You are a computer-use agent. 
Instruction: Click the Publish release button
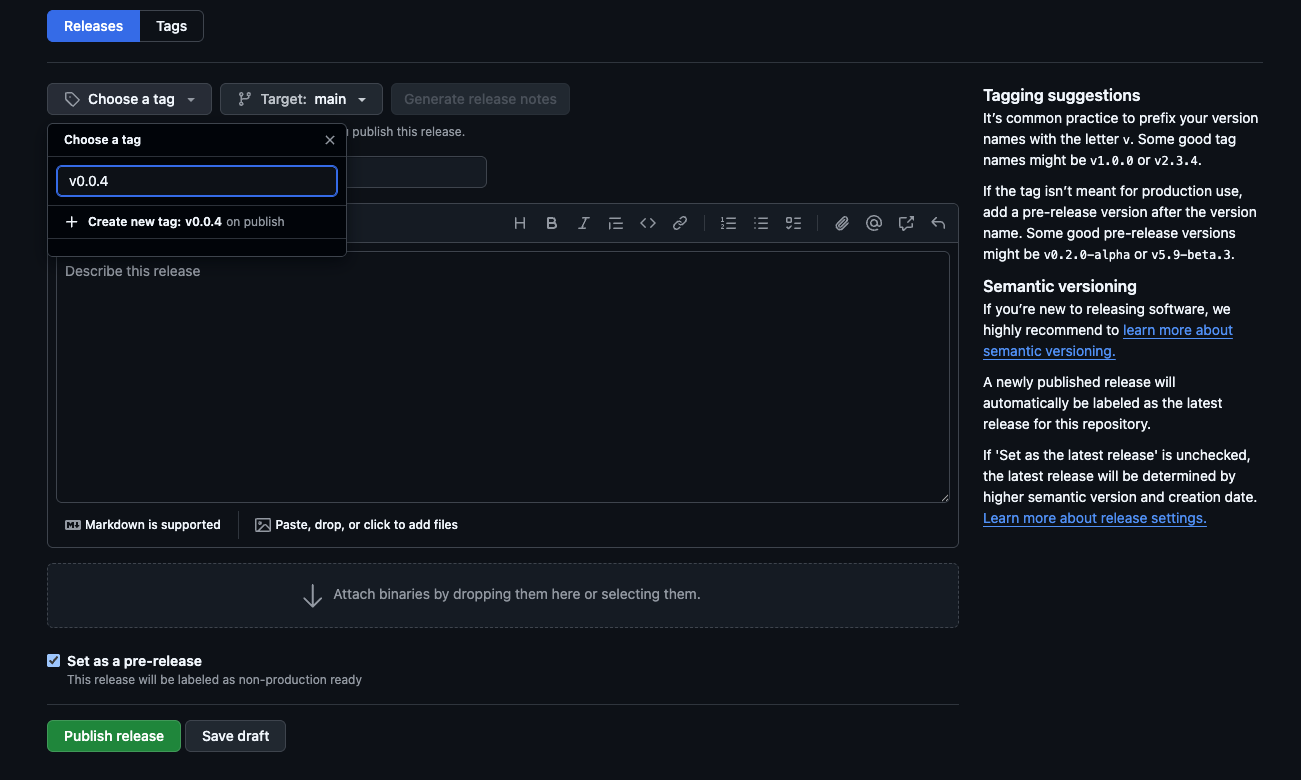coord(114,736)
